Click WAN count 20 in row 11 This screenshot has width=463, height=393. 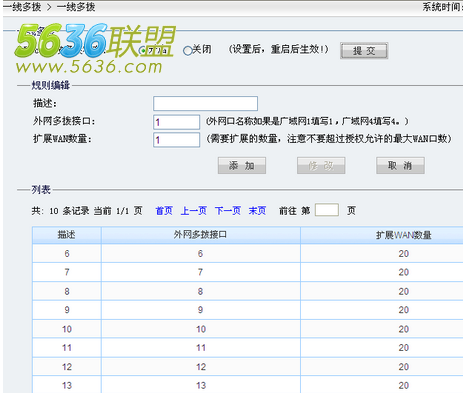tap(404, 348)
